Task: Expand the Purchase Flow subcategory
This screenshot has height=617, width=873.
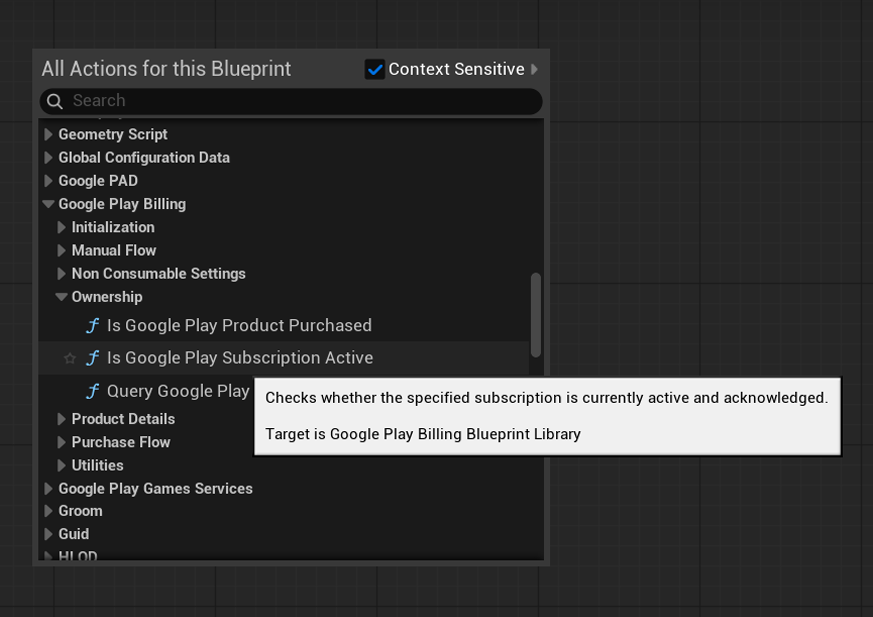Action: 62,443
